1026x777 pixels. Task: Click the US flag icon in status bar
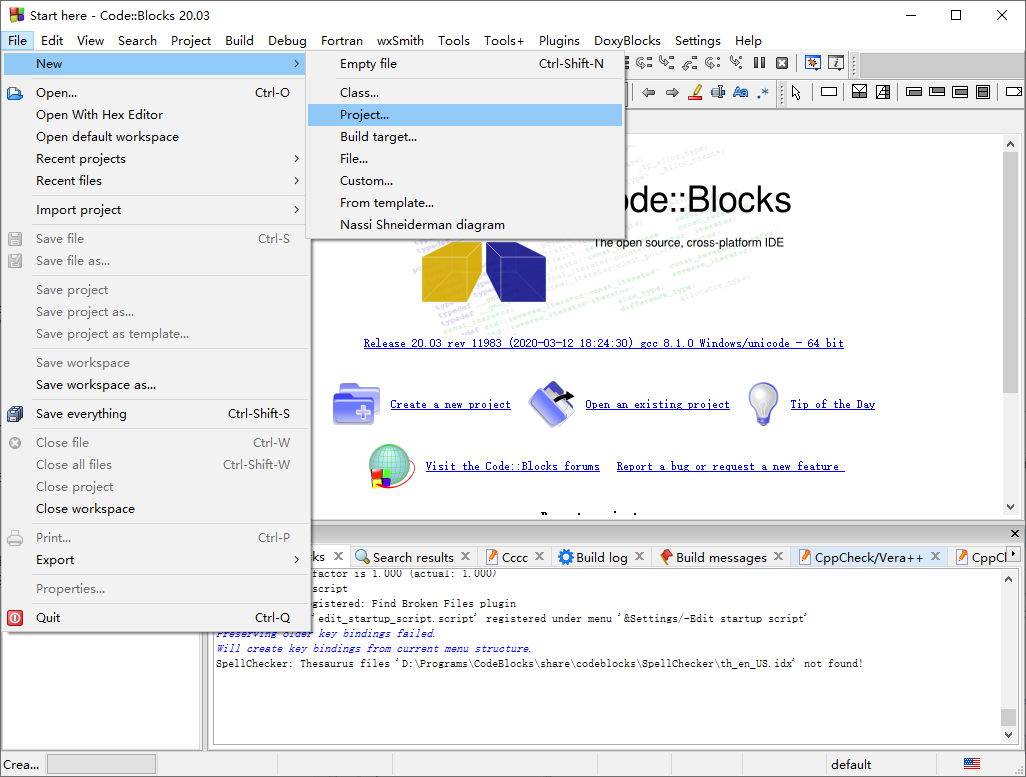[972, 763]
